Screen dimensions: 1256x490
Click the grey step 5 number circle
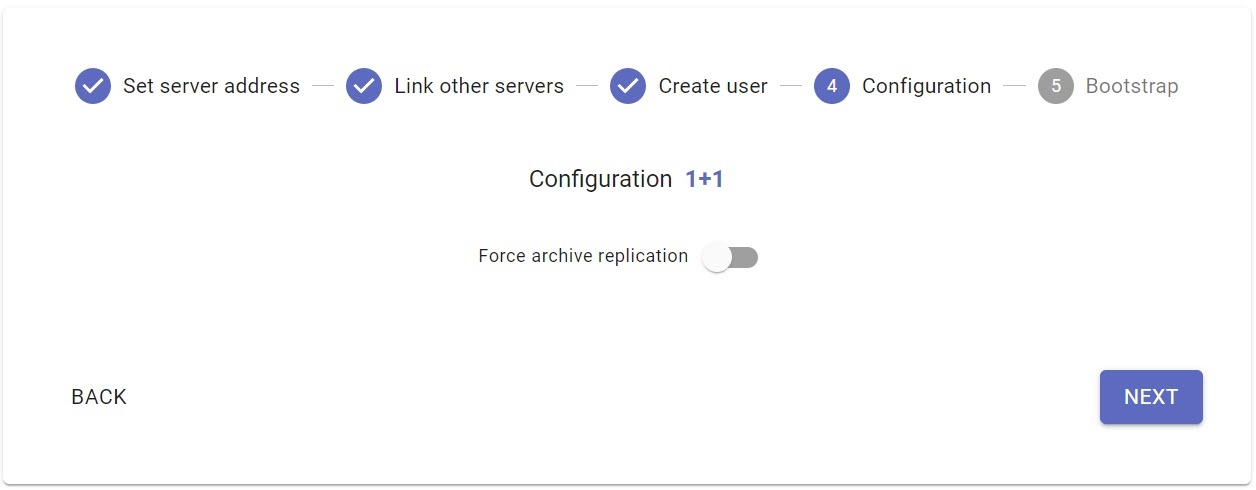point(1056,86)
